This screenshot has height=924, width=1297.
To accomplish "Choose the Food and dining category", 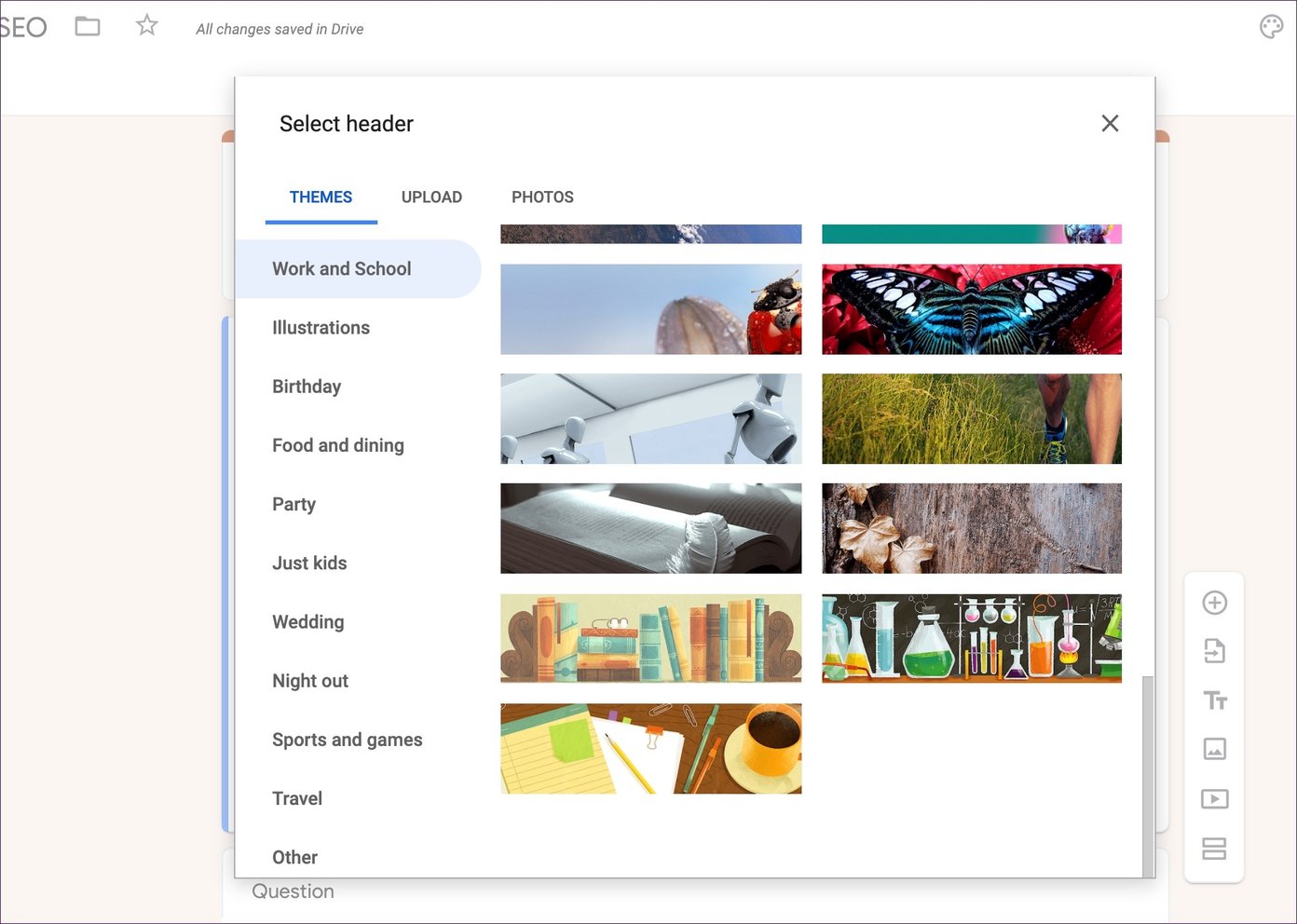I will point(337,444).
